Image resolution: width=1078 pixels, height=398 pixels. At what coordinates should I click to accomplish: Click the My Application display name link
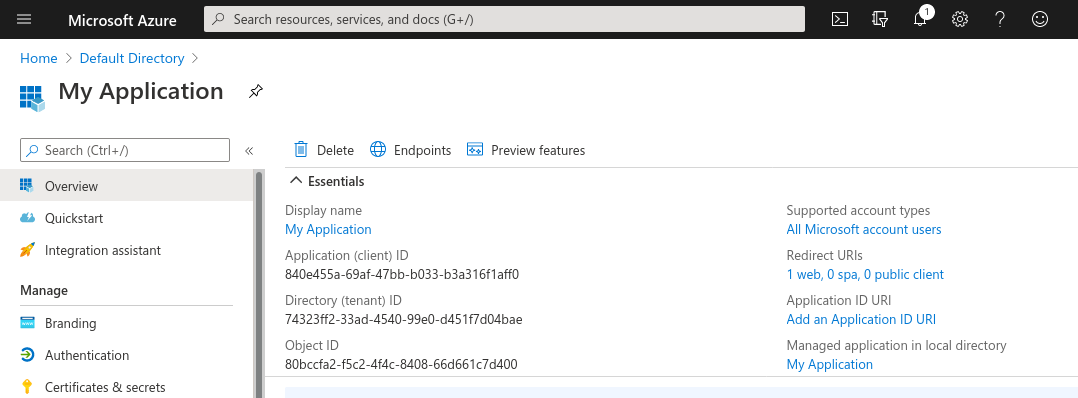pos(328,230)
